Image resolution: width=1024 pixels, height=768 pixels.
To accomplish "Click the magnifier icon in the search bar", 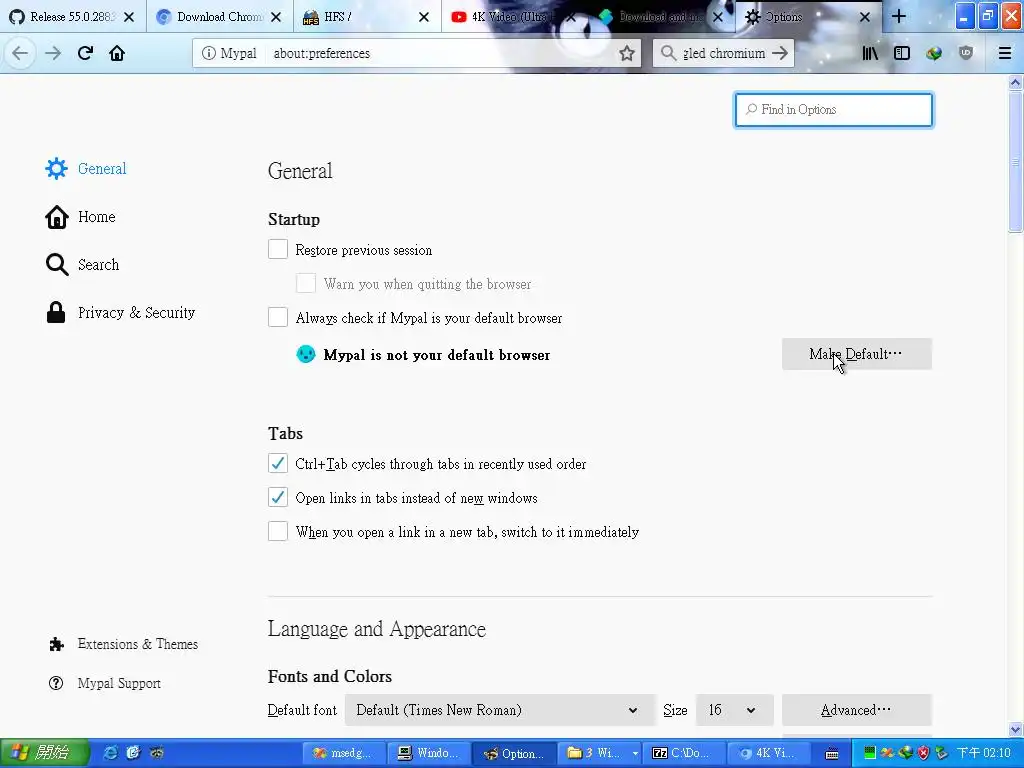I will 668,53.
